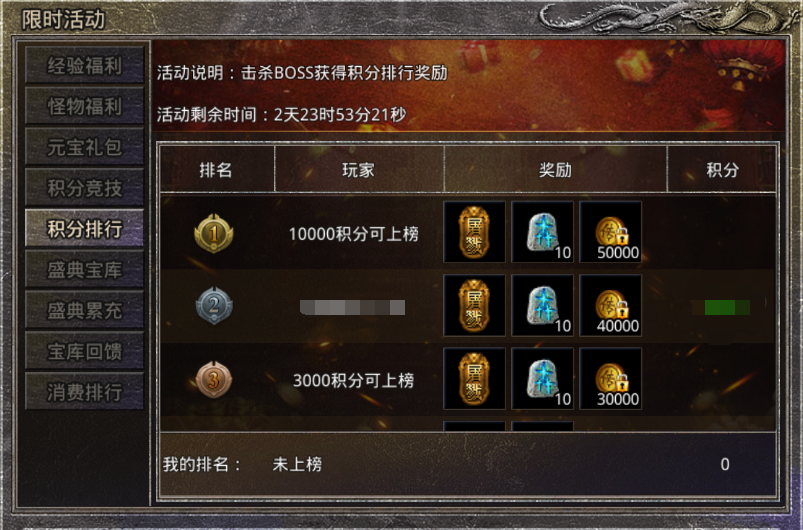Click the gold rank 1 medal

point(214,233)
